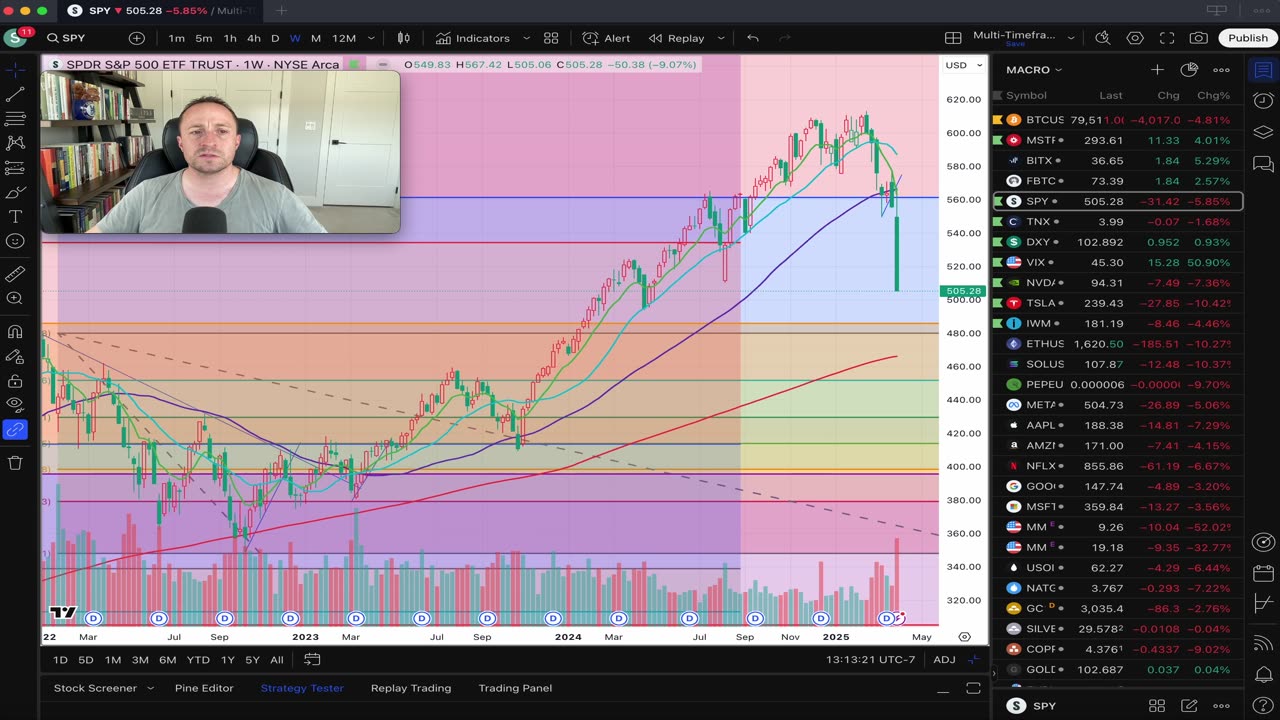The height and width of the screenshot is (720, 1280).
Task: Open the Indicators dialog
Action: pyautogui.click(x=473, y=38)
